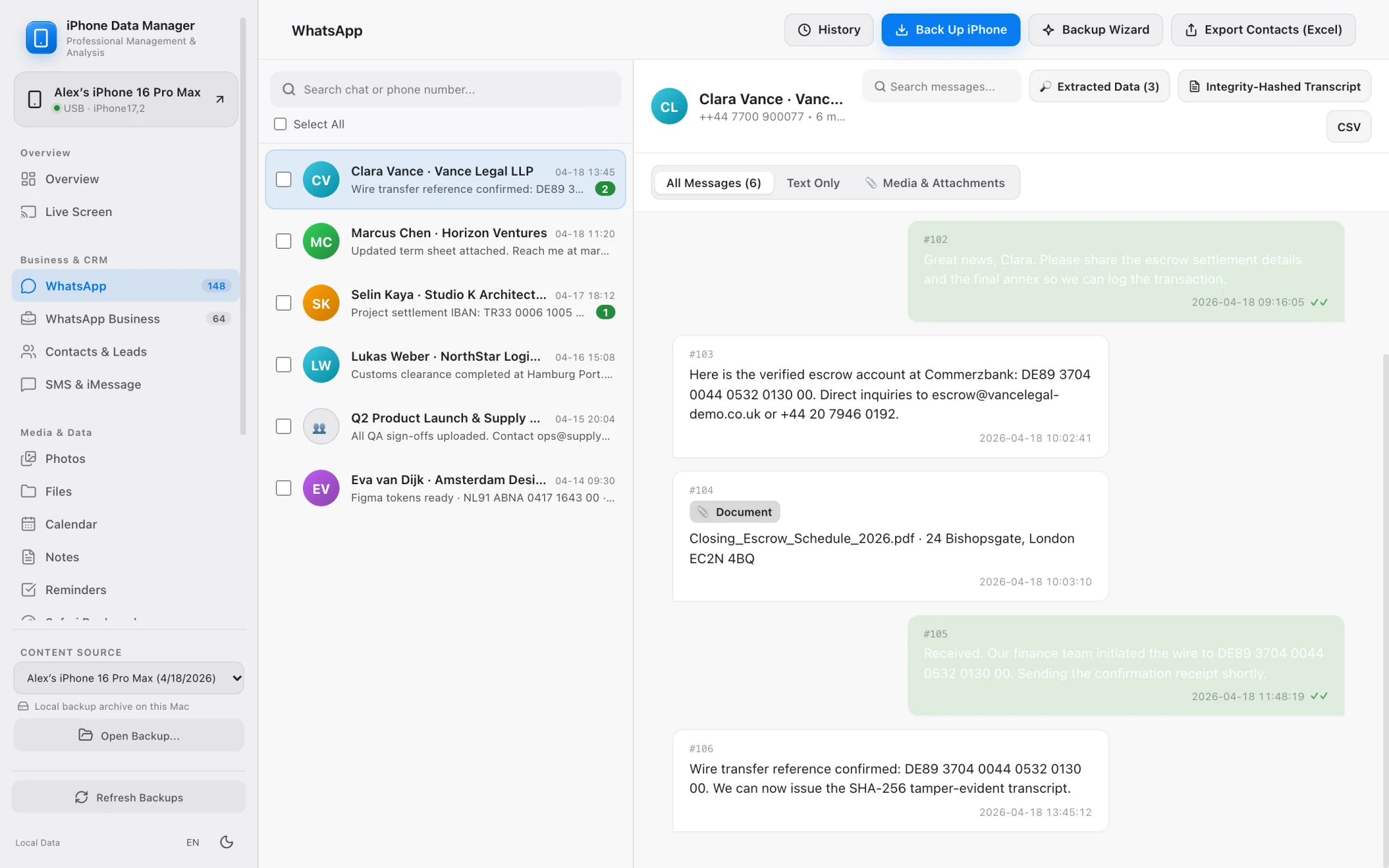Click the device pop-out arrow icon
Viewport: 1389px width, 868px height.
click(x=220, y=99)
